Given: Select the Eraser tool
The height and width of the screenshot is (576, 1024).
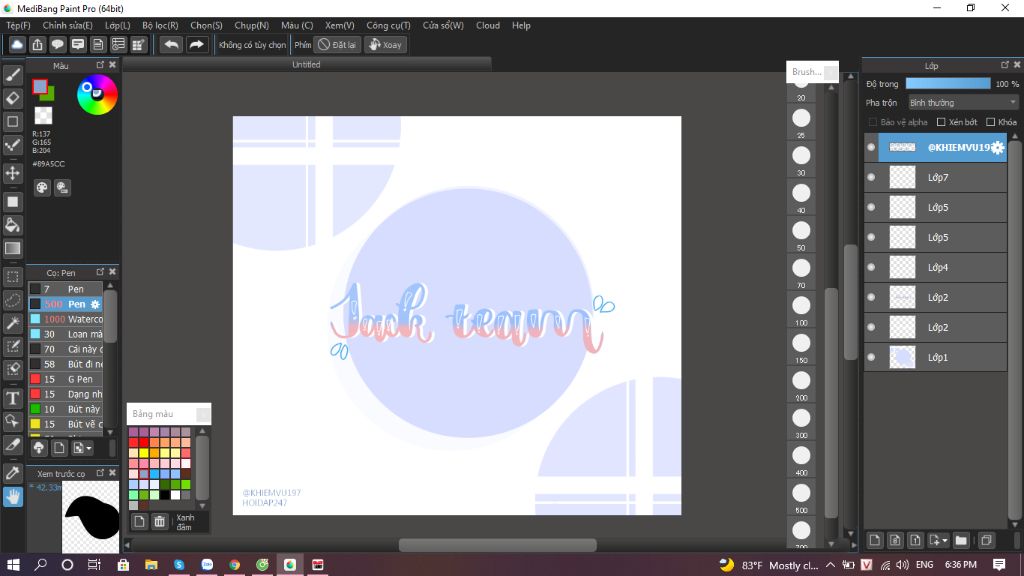Looking at the screenshot, I should click(12, 99).
